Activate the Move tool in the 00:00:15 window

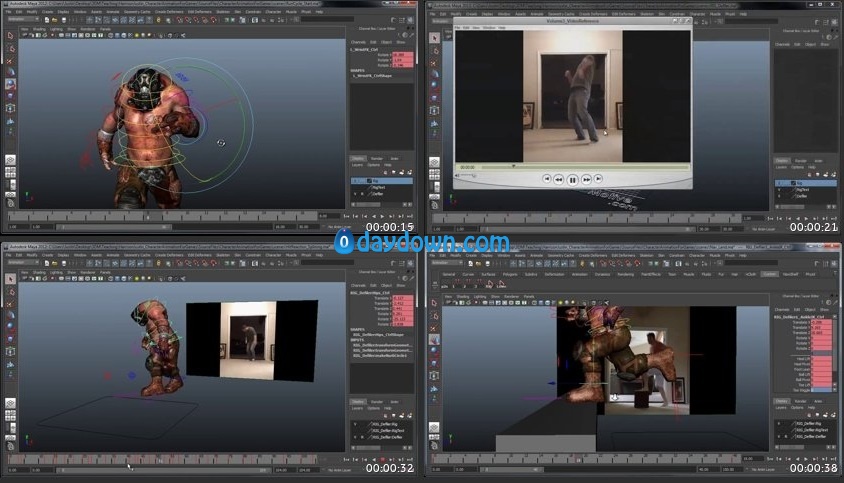10,72
